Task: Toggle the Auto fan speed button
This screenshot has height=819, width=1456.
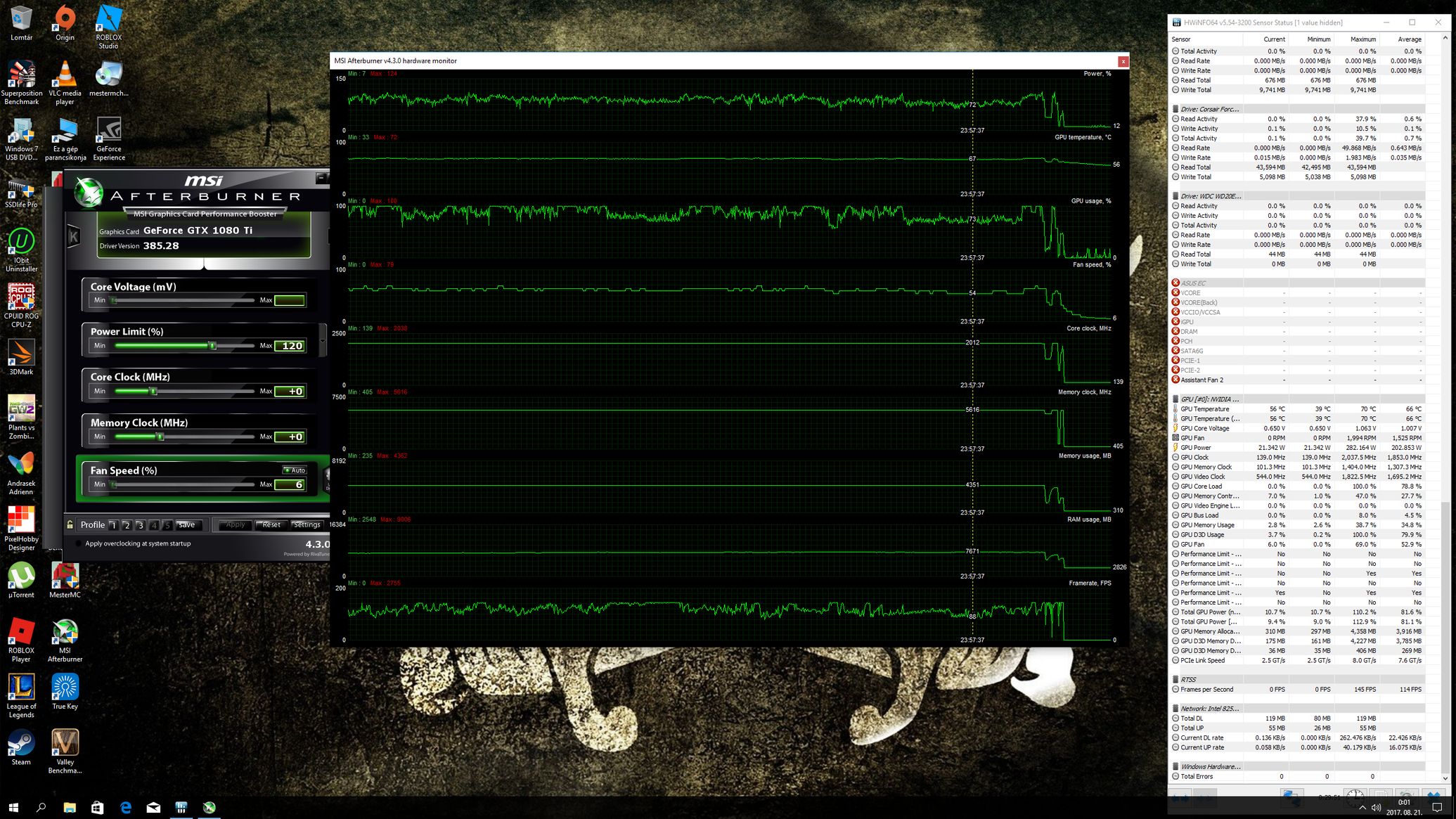Action: tap(295, 470)
